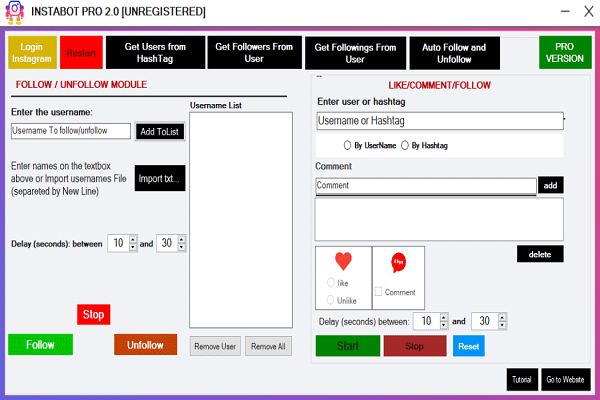Open Get Users from HashTag tab
The image size is (600, 400).
[x=155, y=52]
